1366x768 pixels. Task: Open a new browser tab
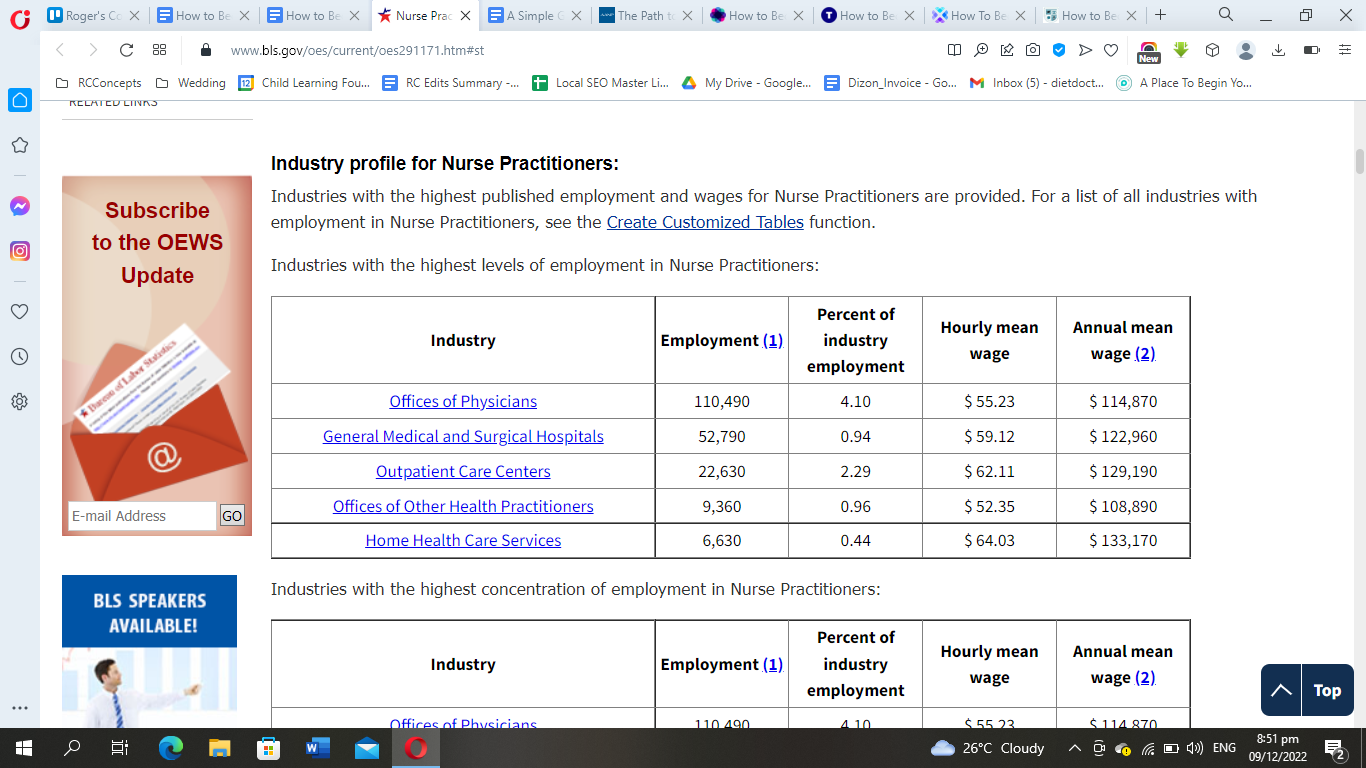[x=1160, y=15]
